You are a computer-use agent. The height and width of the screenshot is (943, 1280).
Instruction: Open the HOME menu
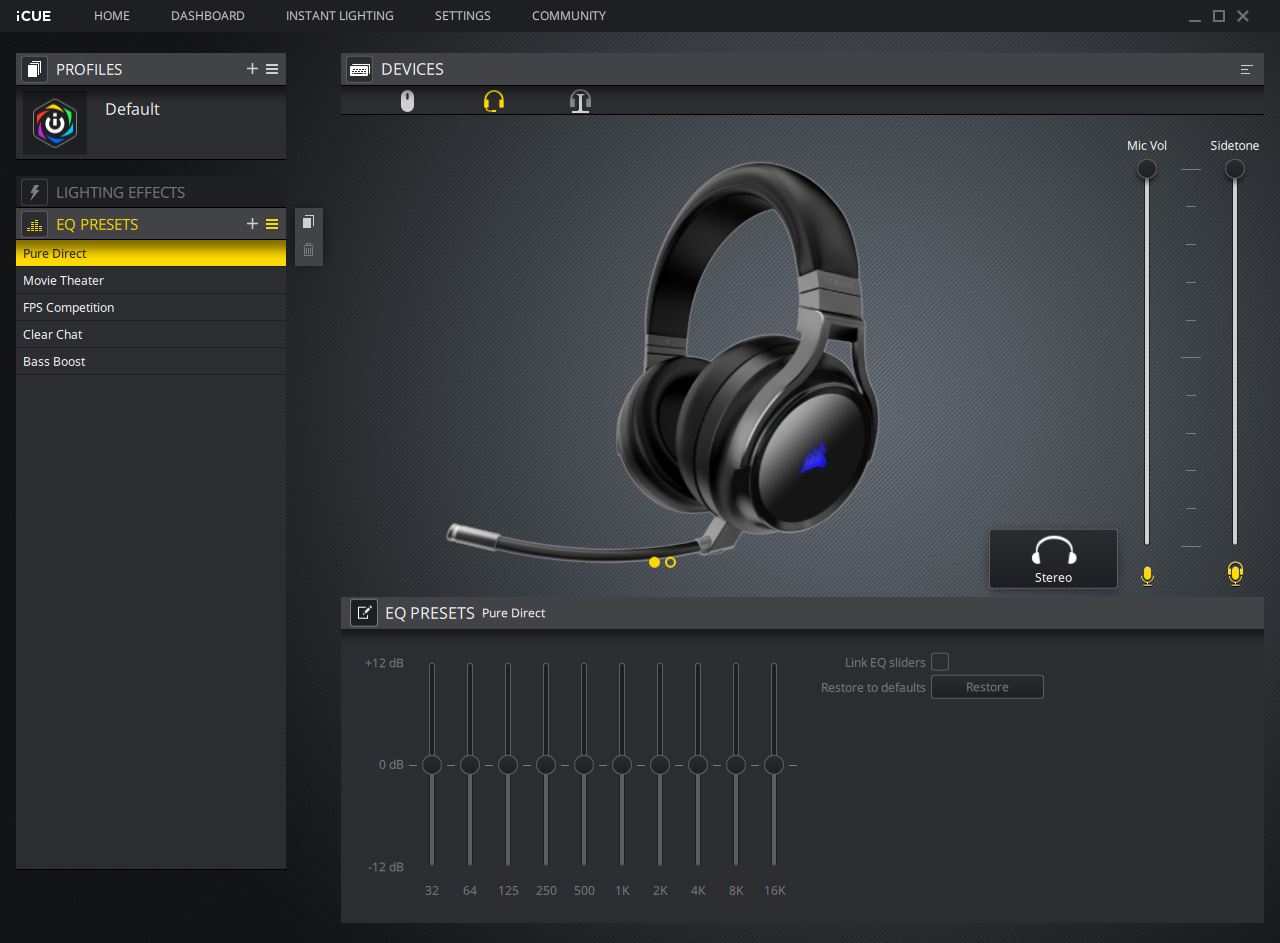(x=112, y=16)
